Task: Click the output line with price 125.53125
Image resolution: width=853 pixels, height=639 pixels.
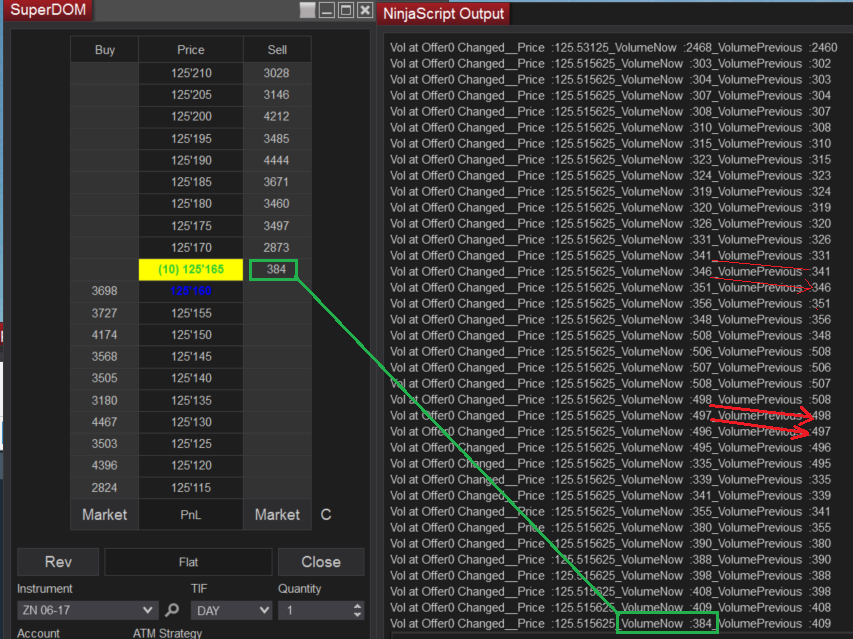Action: tap(613, 48)
